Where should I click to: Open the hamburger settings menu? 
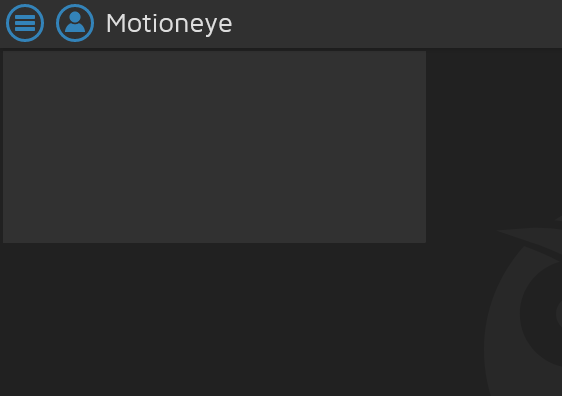[25, 23]
